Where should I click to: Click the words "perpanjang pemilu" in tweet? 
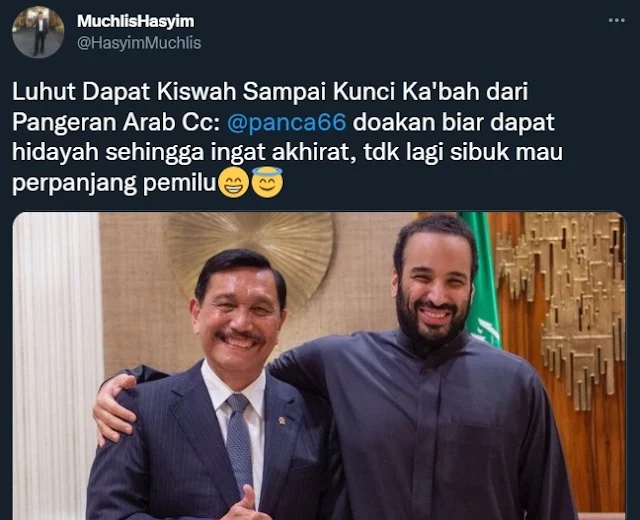pyautogui.click(x=114, y=183)
